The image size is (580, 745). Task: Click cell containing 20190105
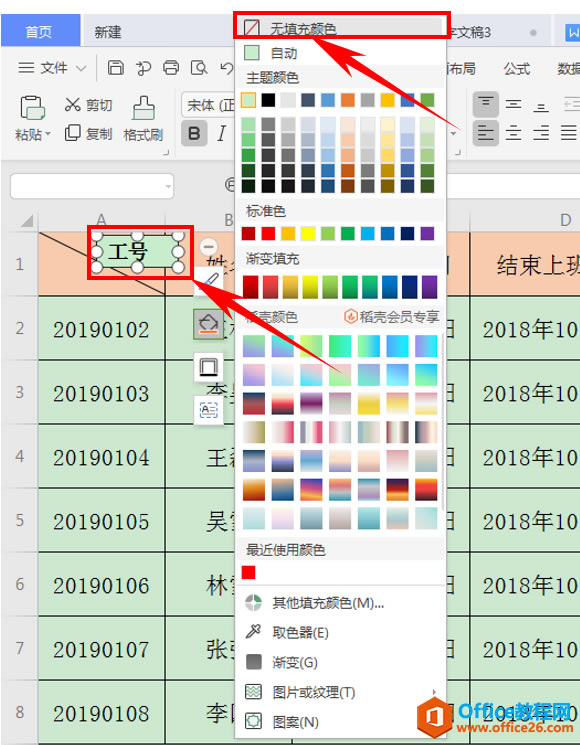pyautogui.click(x=101, y=521)
